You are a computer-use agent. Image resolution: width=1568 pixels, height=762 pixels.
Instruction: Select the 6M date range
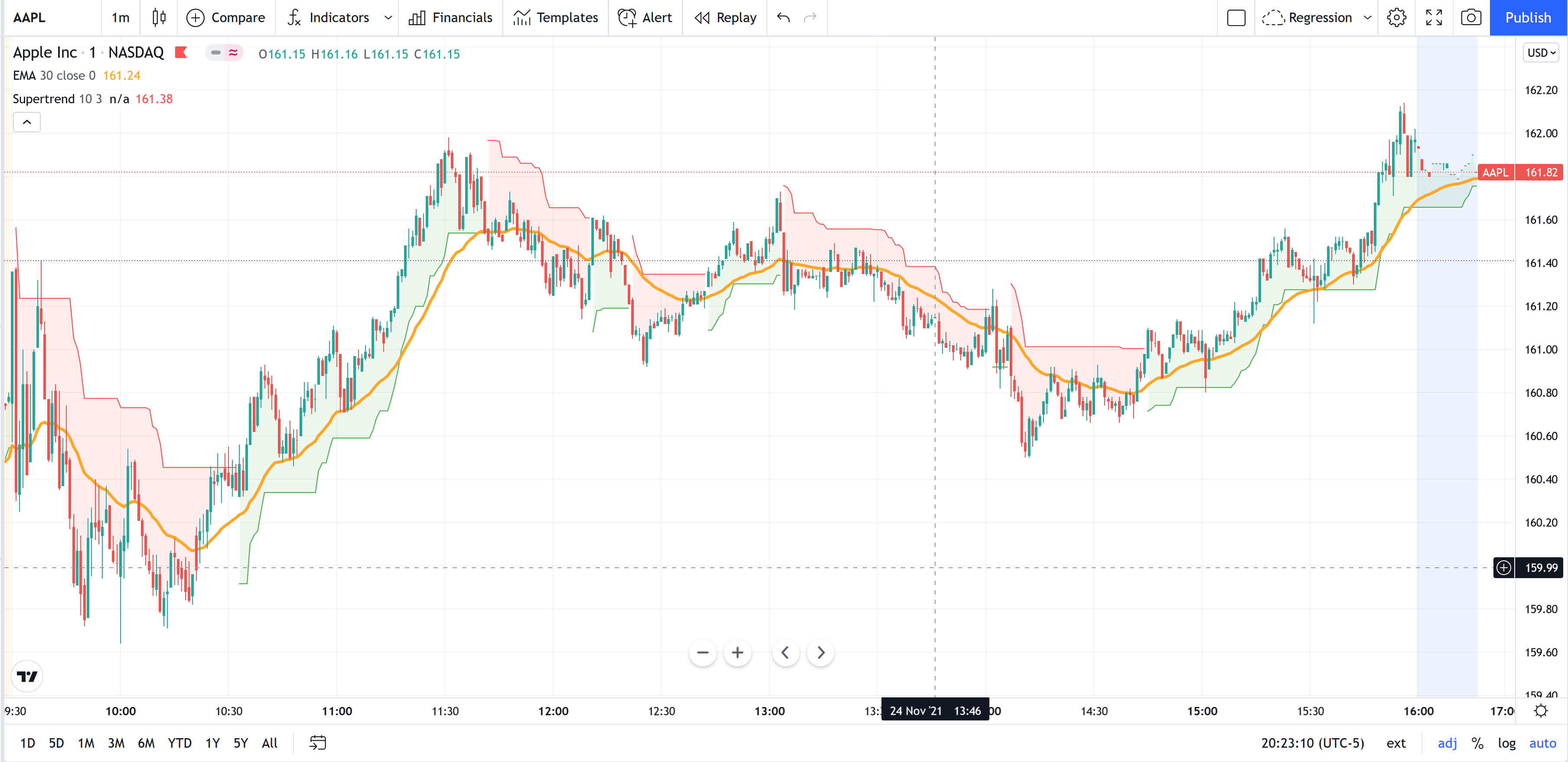click(146, 743)
